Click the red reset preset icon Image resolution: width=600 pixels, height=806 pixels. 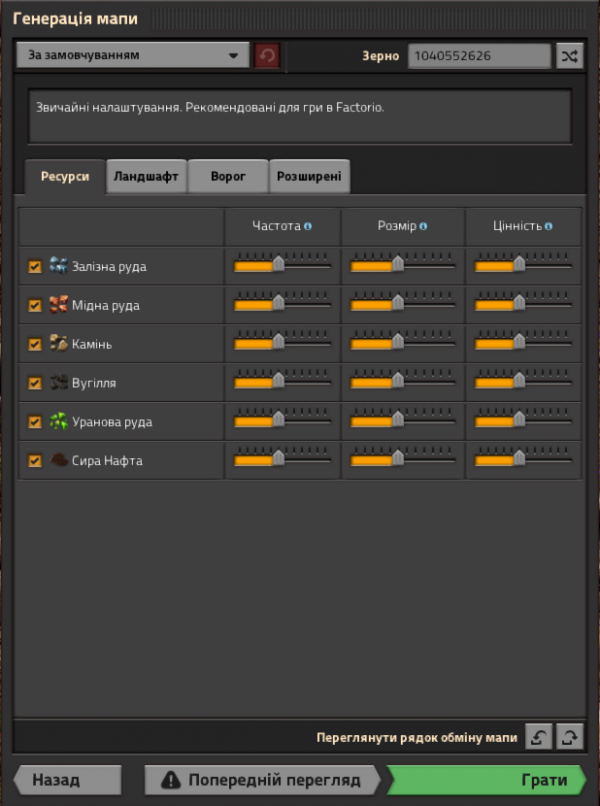[267, 56]
